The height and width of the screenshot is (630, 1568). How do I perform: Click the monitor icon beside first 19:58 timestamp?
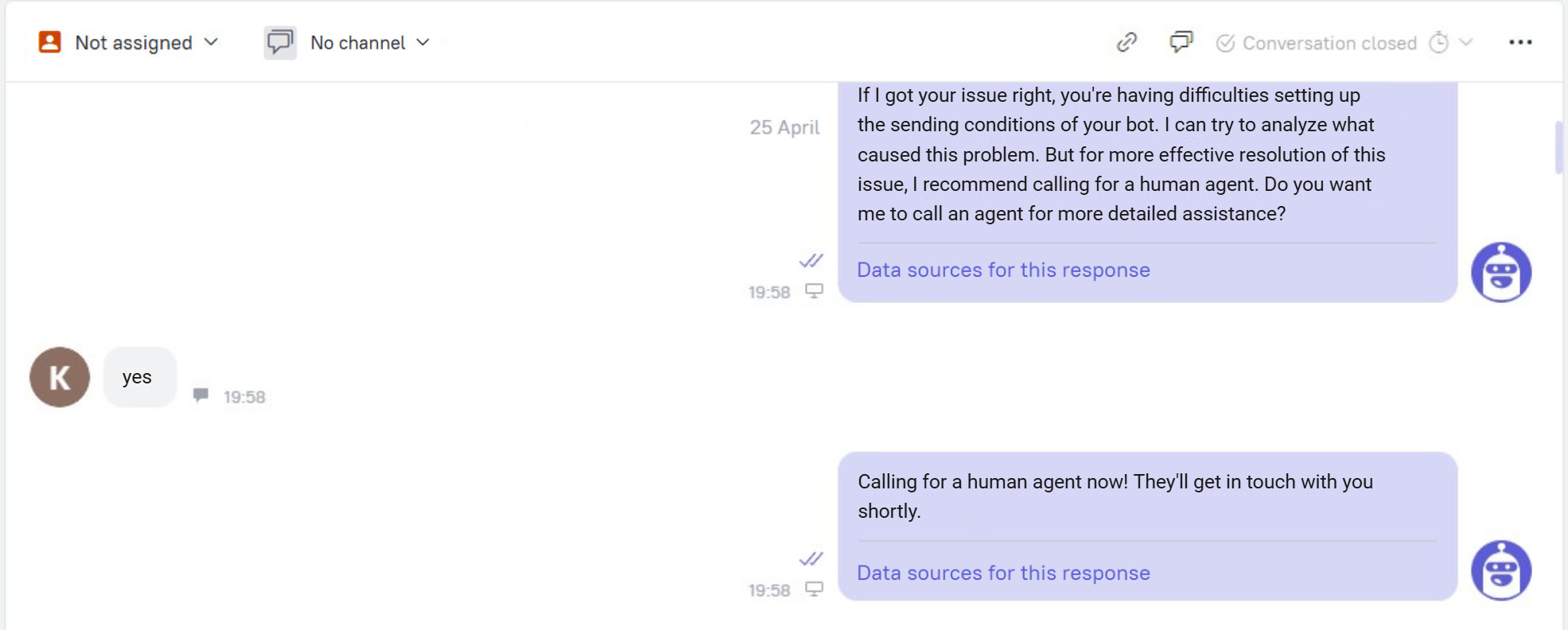tap(812, 292)
